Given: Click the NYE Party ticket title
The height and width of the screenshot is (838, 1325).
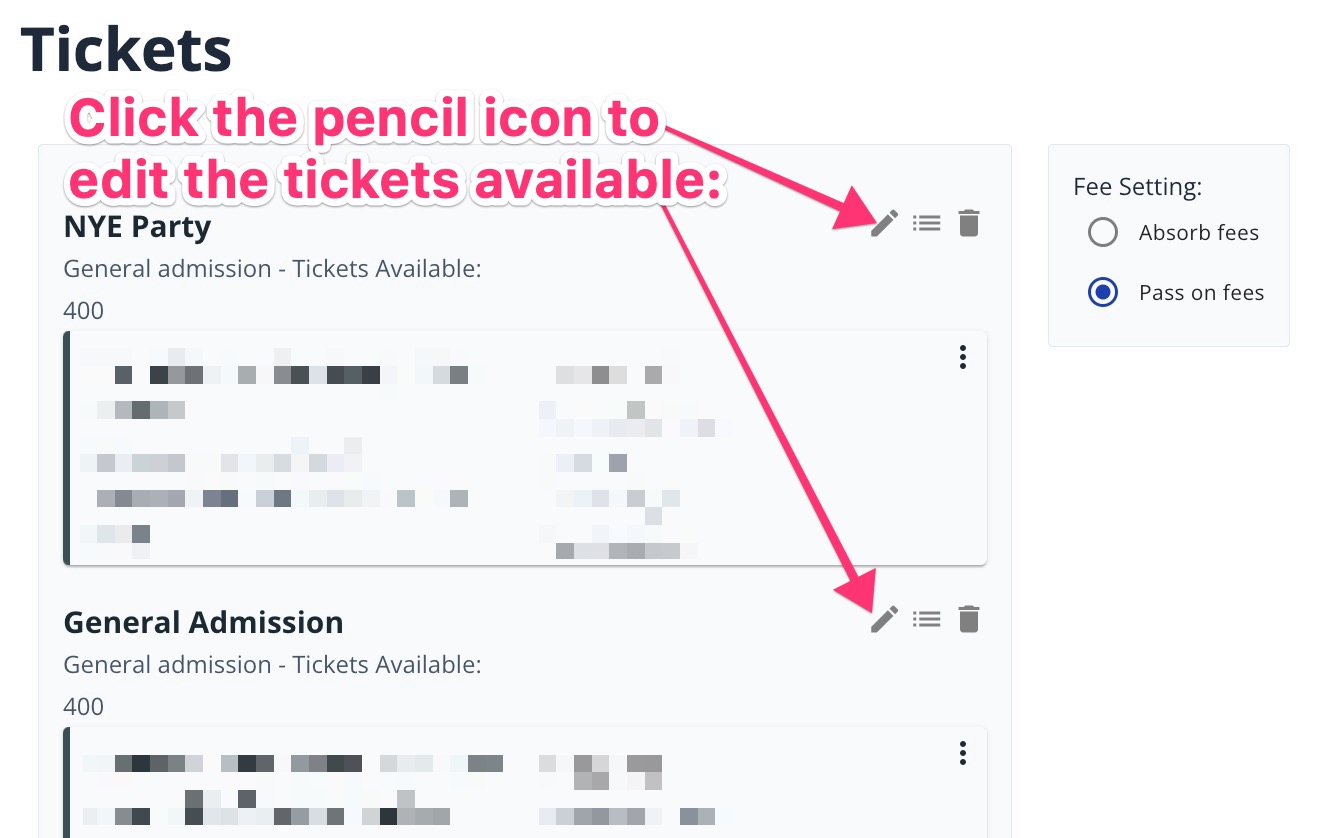Looking at the screenshot, I should point(137,227).
